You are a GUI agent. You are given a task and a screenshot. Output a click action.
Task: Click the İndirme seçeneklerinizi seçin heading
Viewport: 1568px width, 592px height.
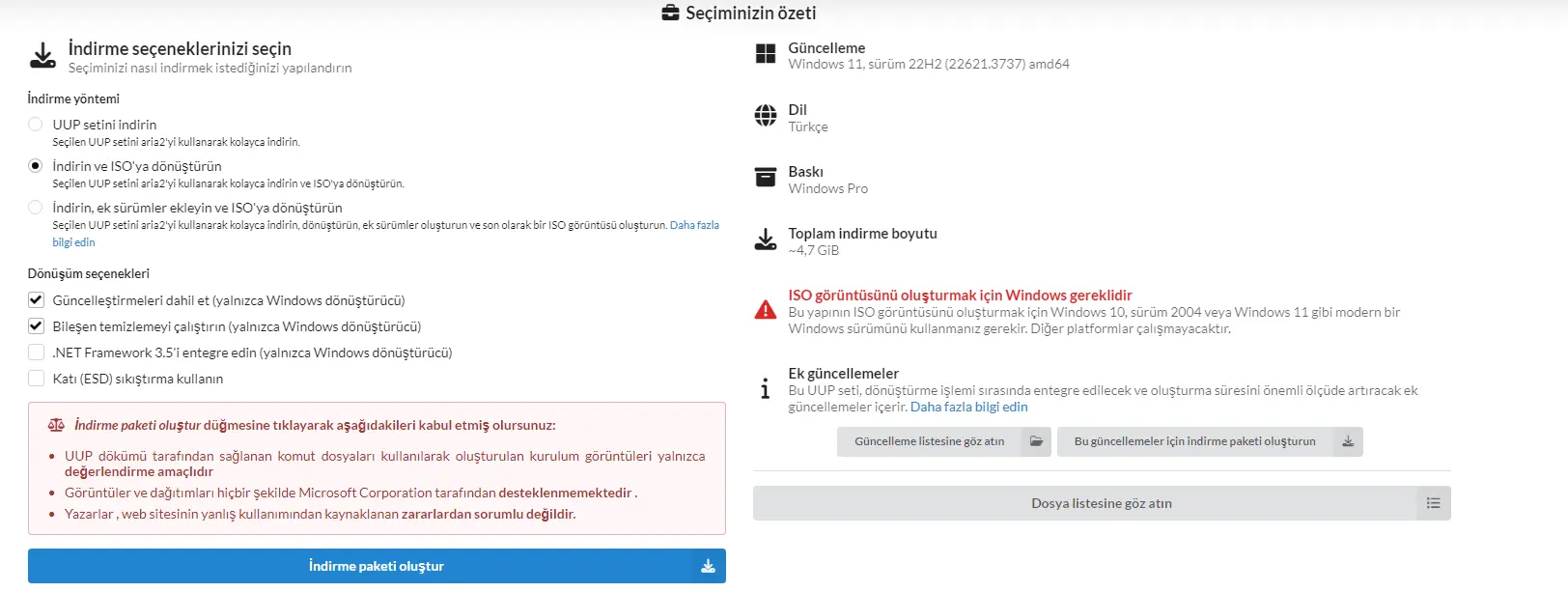click(180, 48)
